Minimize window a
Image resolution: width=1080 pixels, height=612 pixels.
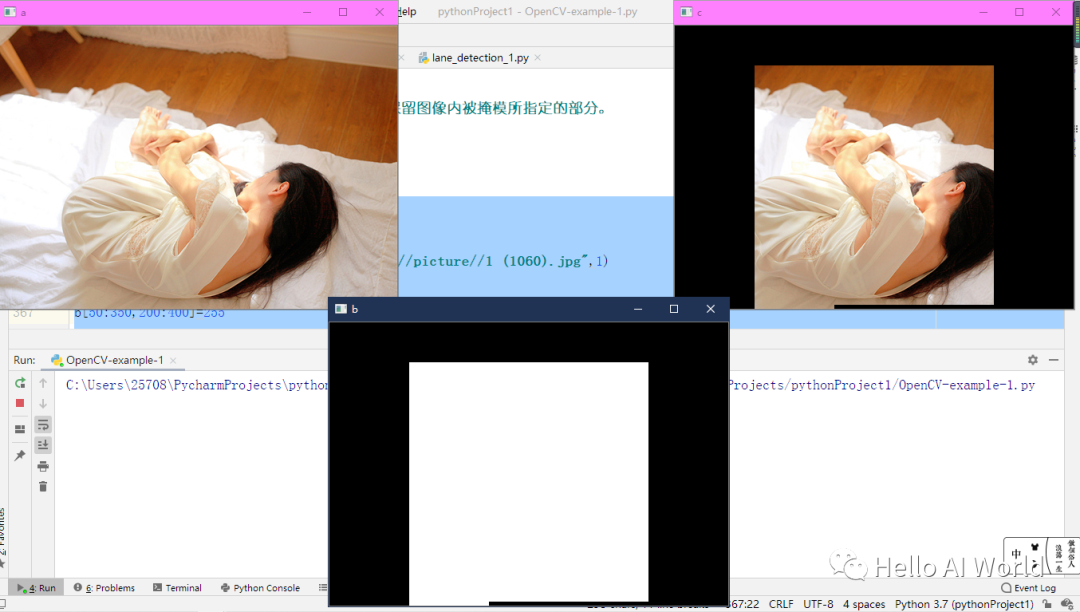(x=307, y=12)
